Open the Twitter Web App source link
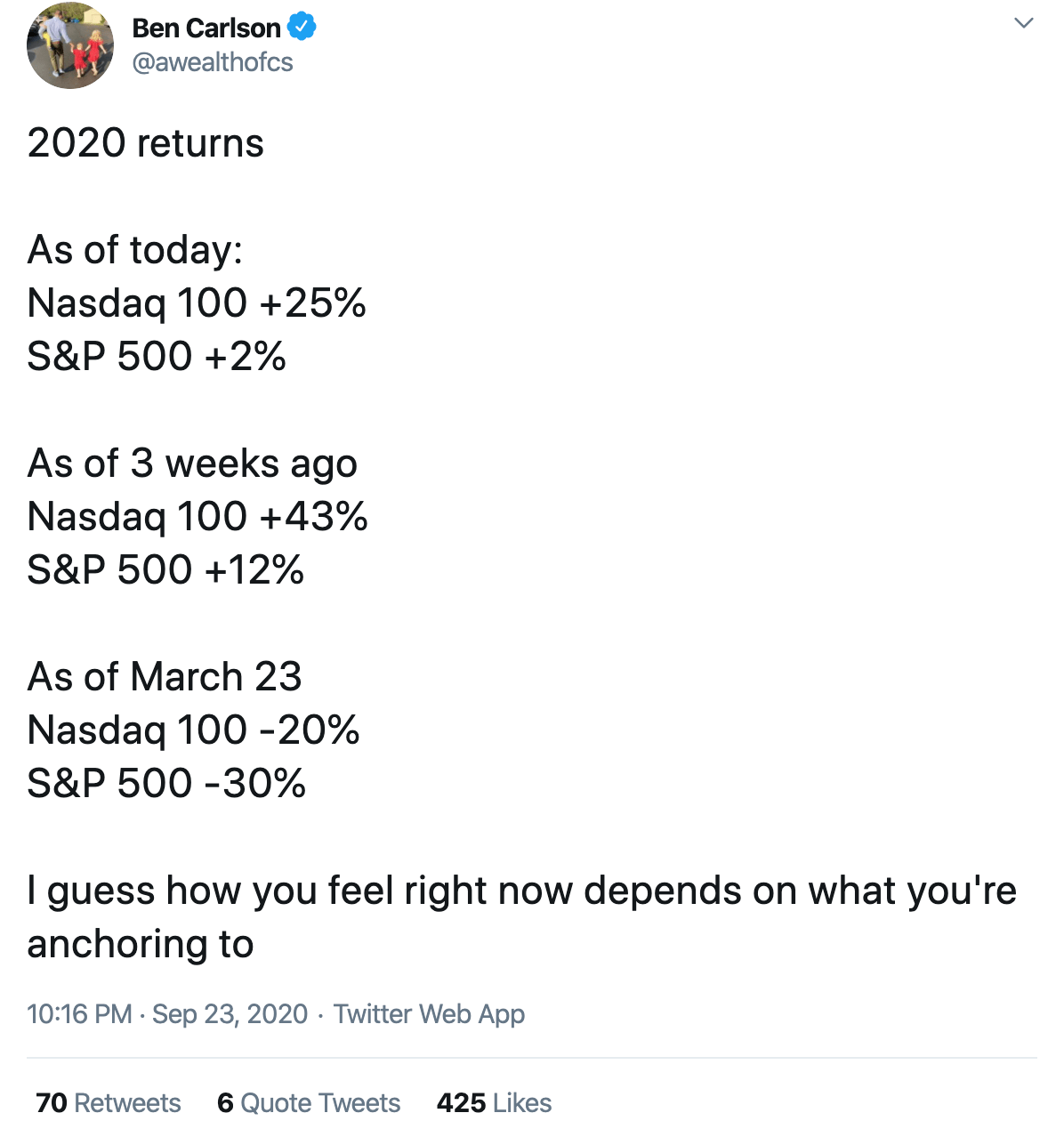The width and height of the screenshot is (1064, 1121). click(x=429, y=1013)
